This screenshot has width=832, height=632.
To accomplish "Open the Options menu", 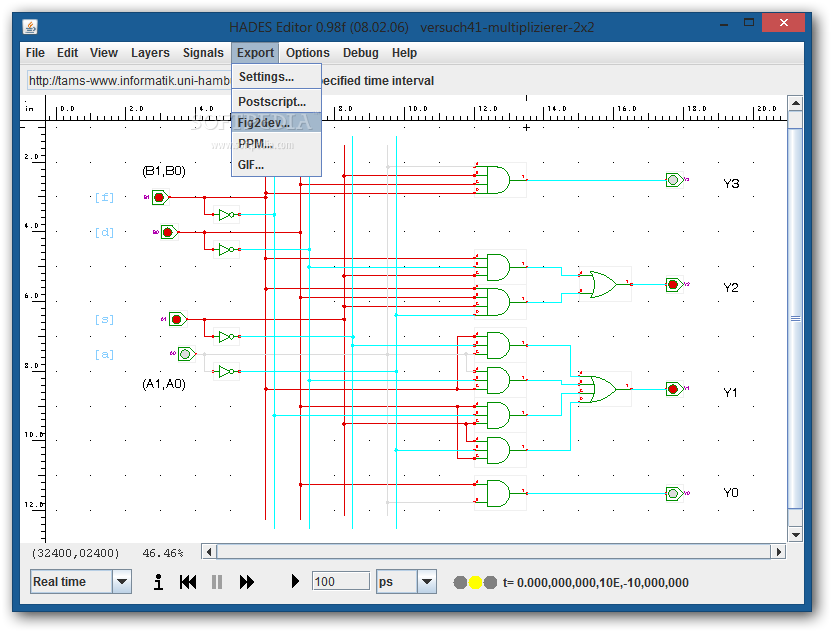I will point(308,53).
